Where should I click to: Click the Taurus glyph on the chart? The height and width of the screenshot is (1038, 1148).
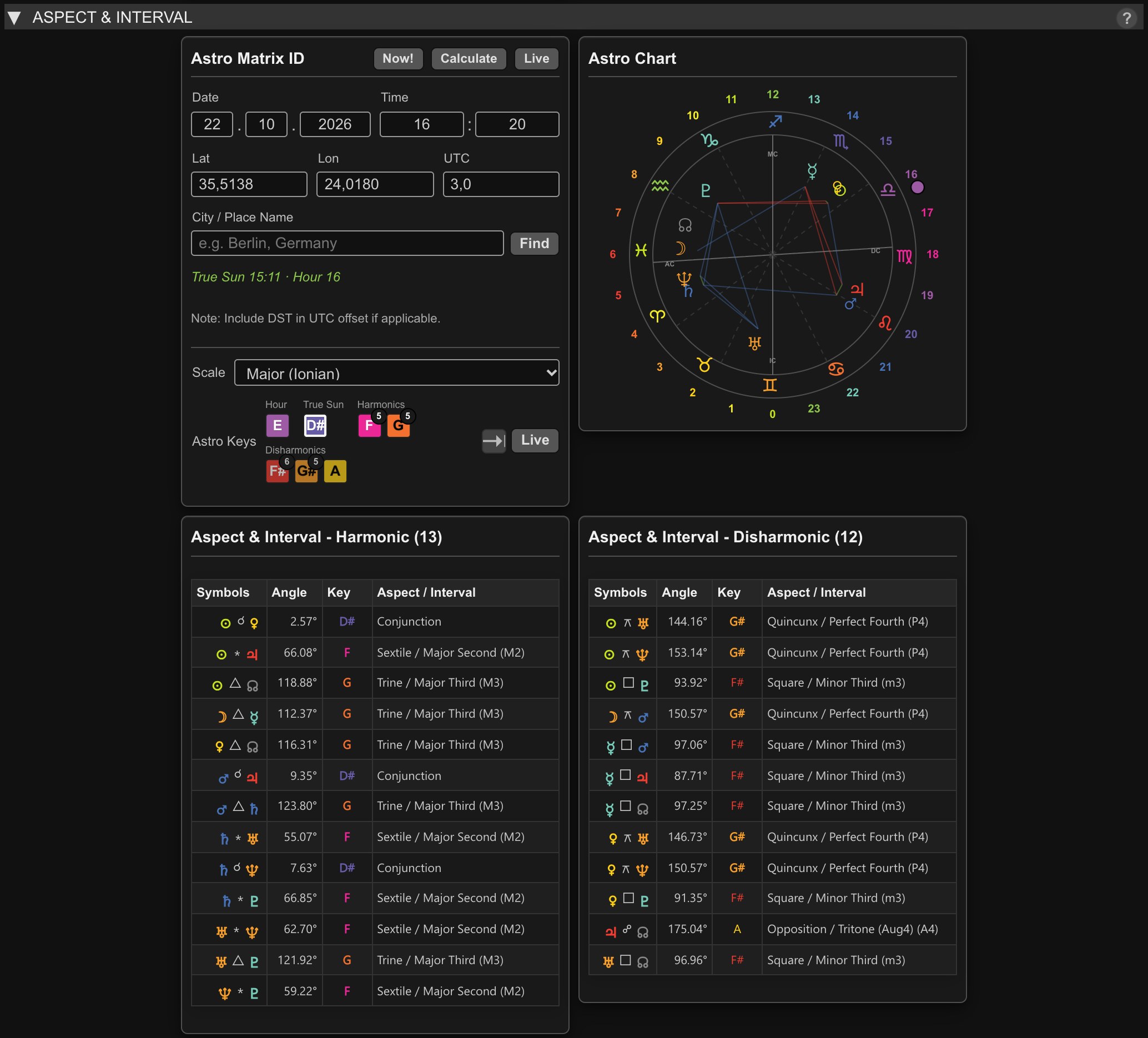coord(704,365)
